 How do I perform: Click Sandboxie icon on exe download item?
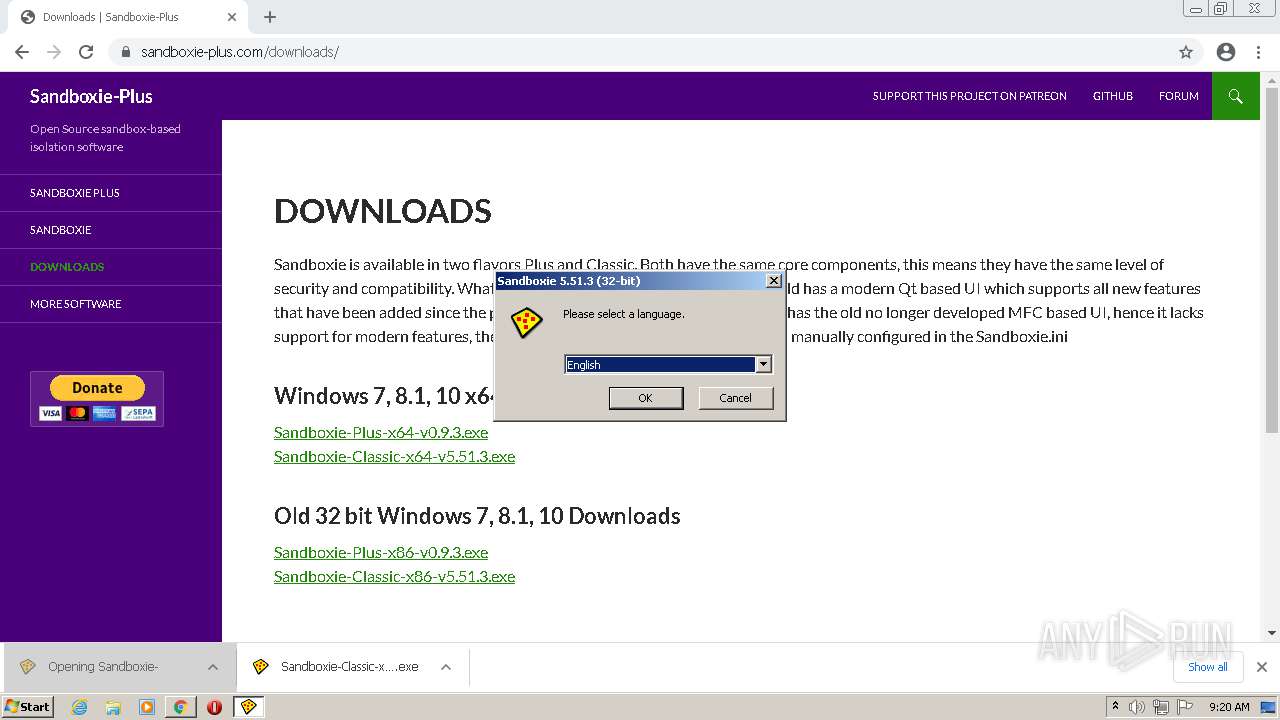click(261, 667)
